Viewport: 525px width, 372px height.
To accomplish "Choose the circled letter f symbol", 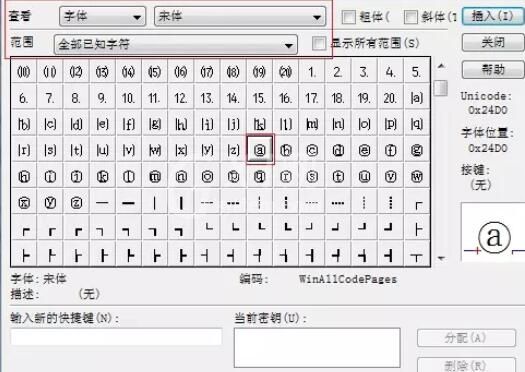I will click(390, 150).
